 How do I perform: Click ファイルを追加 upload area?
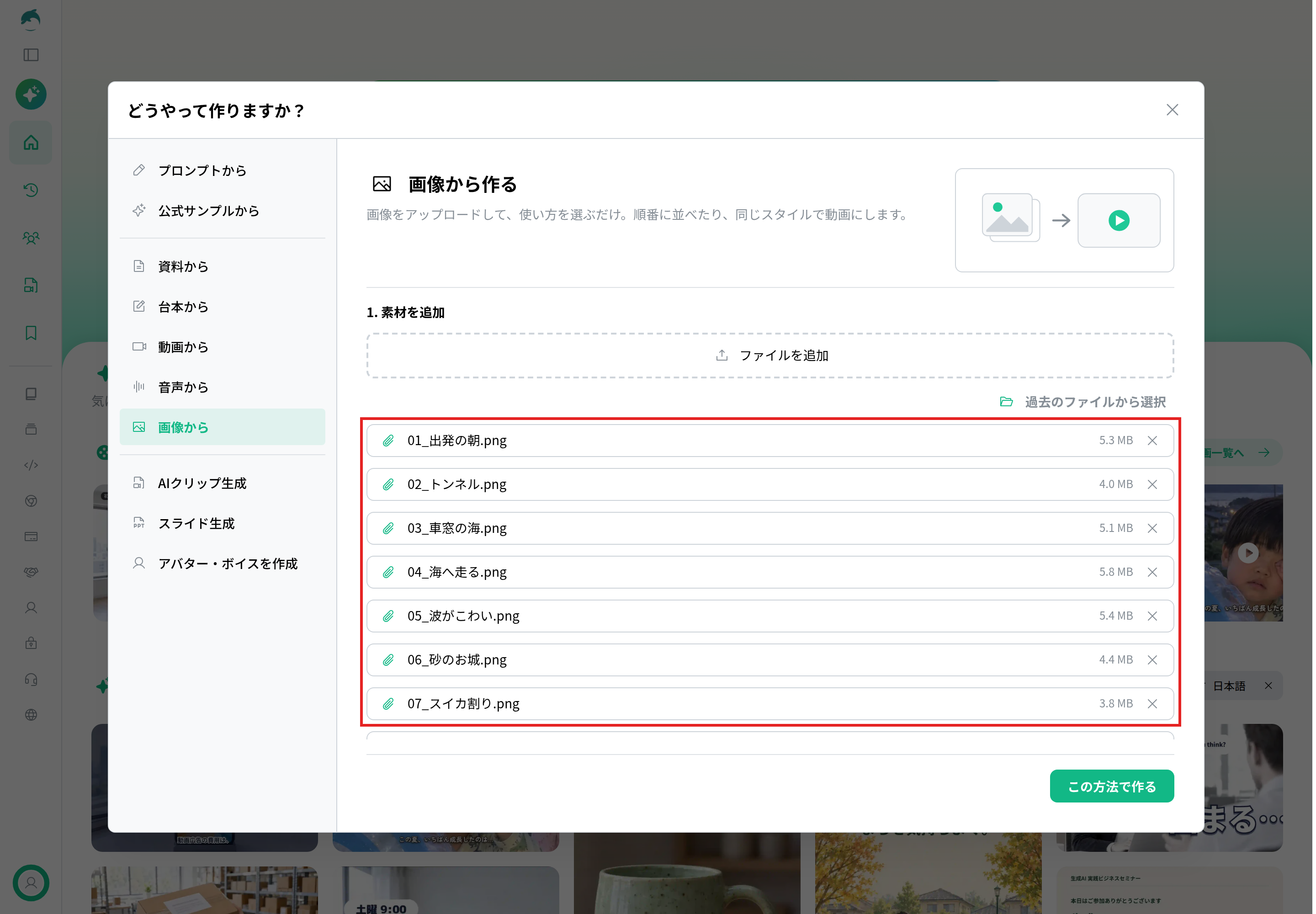(770, 356)
